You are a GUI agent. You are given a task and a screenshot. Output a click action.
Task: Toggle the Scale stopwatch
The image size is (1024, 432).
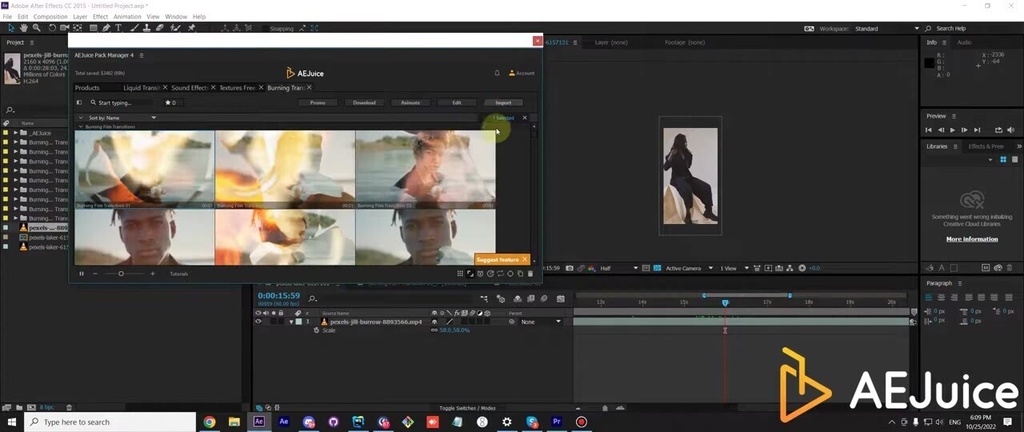[x=316, y=330]
